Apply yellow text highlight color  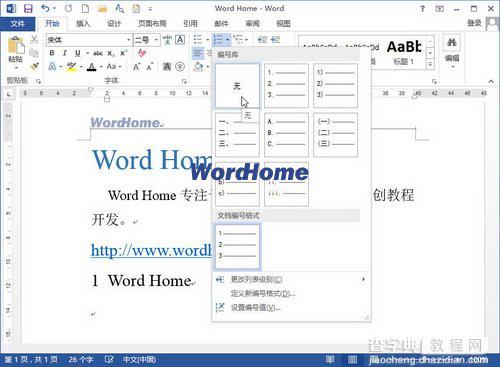coord(71,67)
